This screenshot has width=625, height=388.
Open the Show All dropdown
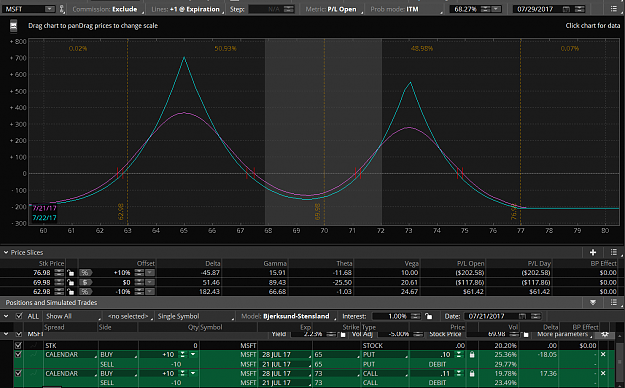[x=73, y=316]
